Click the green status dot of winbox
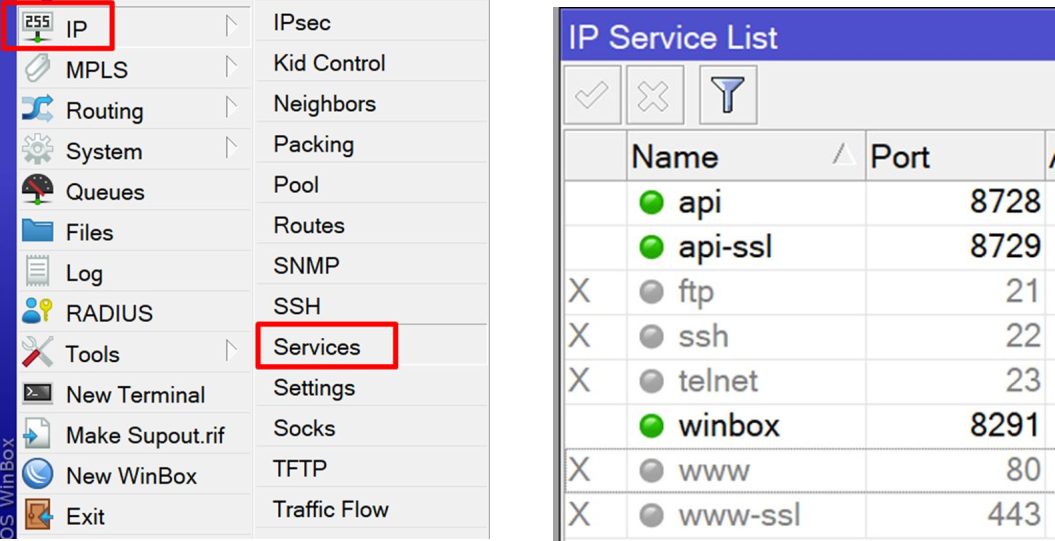 (x=651, y=426)
